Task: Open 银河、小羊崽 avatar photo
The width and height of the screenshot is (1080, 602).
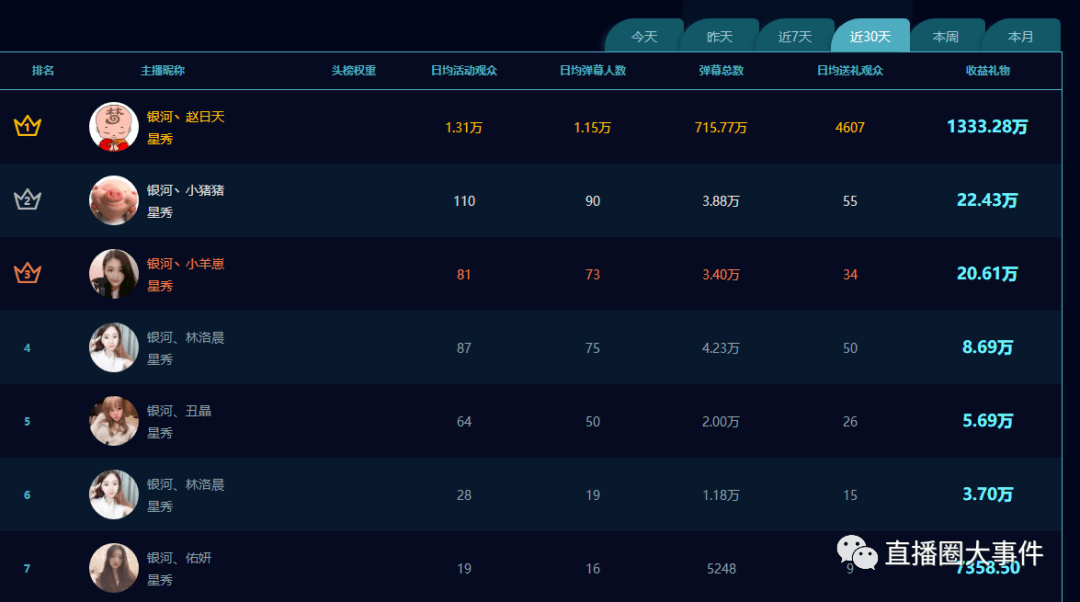Action: pyautogui.click(x=114, y=274)
